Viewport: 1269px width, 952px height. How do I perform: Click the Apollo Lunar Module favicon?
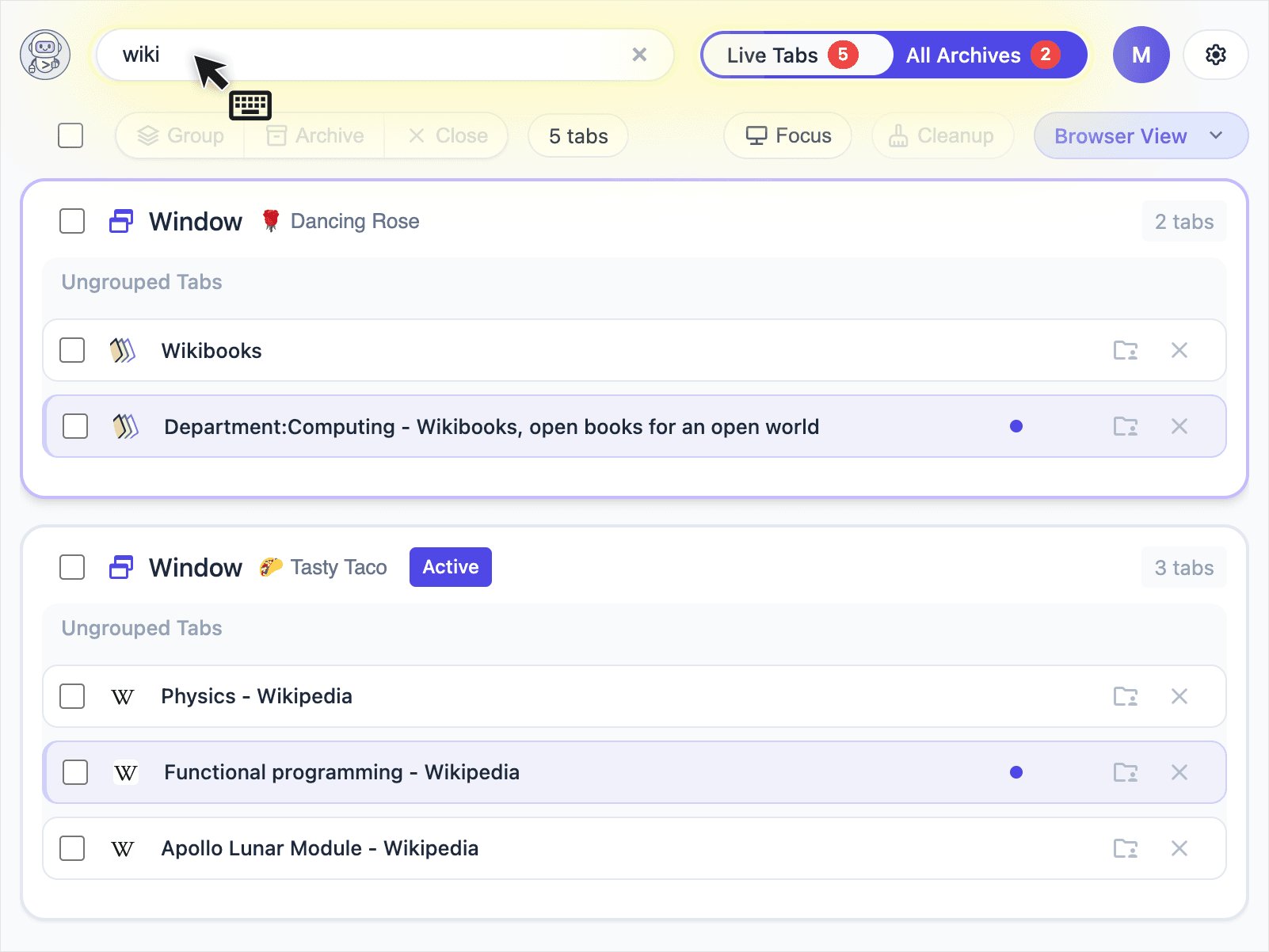(x=123, y=848)
